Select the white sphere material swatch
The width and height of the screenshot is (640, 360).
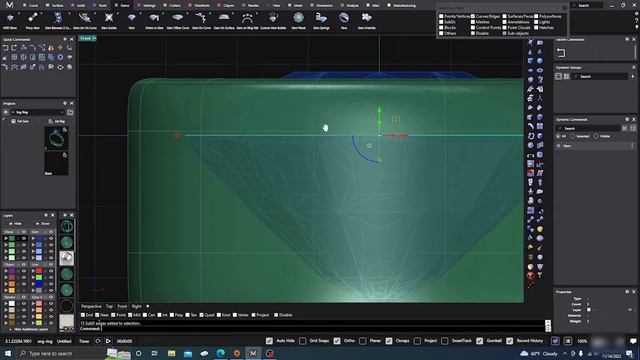pos(67,258)
